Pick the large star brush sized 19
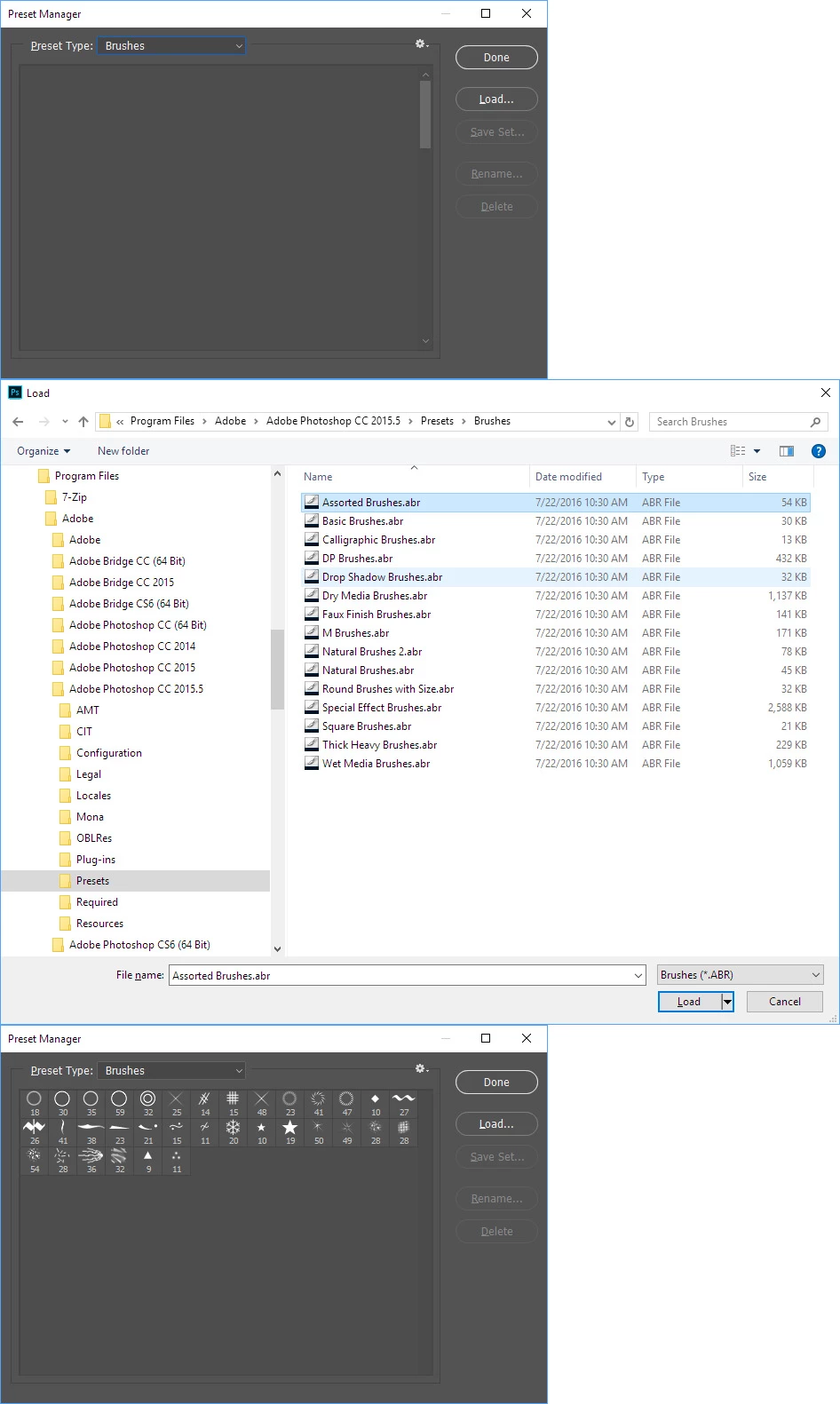The image size is (840, 1404). pyautogui.click(x=290, y=1132)
